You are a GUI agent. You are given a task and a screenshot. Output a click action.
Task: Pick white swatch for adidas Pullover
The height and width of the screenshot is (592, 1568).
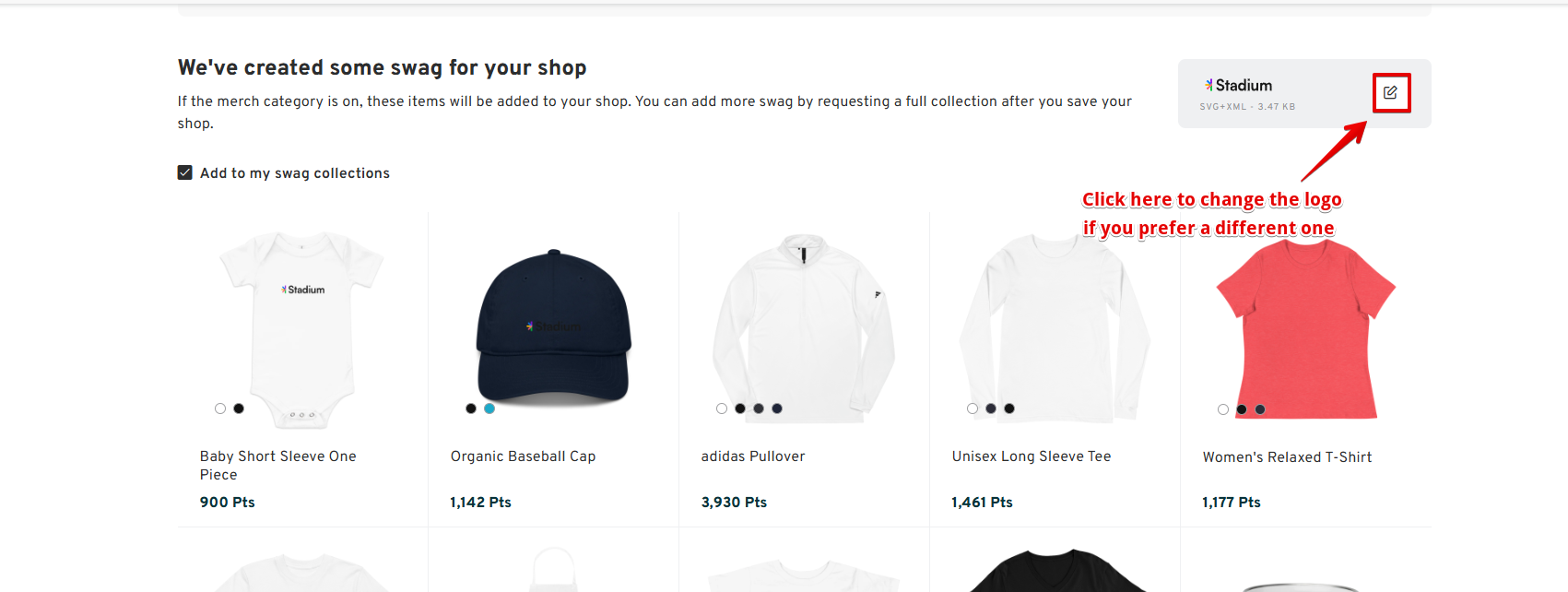pyautogui.click(x=722, y=408)
